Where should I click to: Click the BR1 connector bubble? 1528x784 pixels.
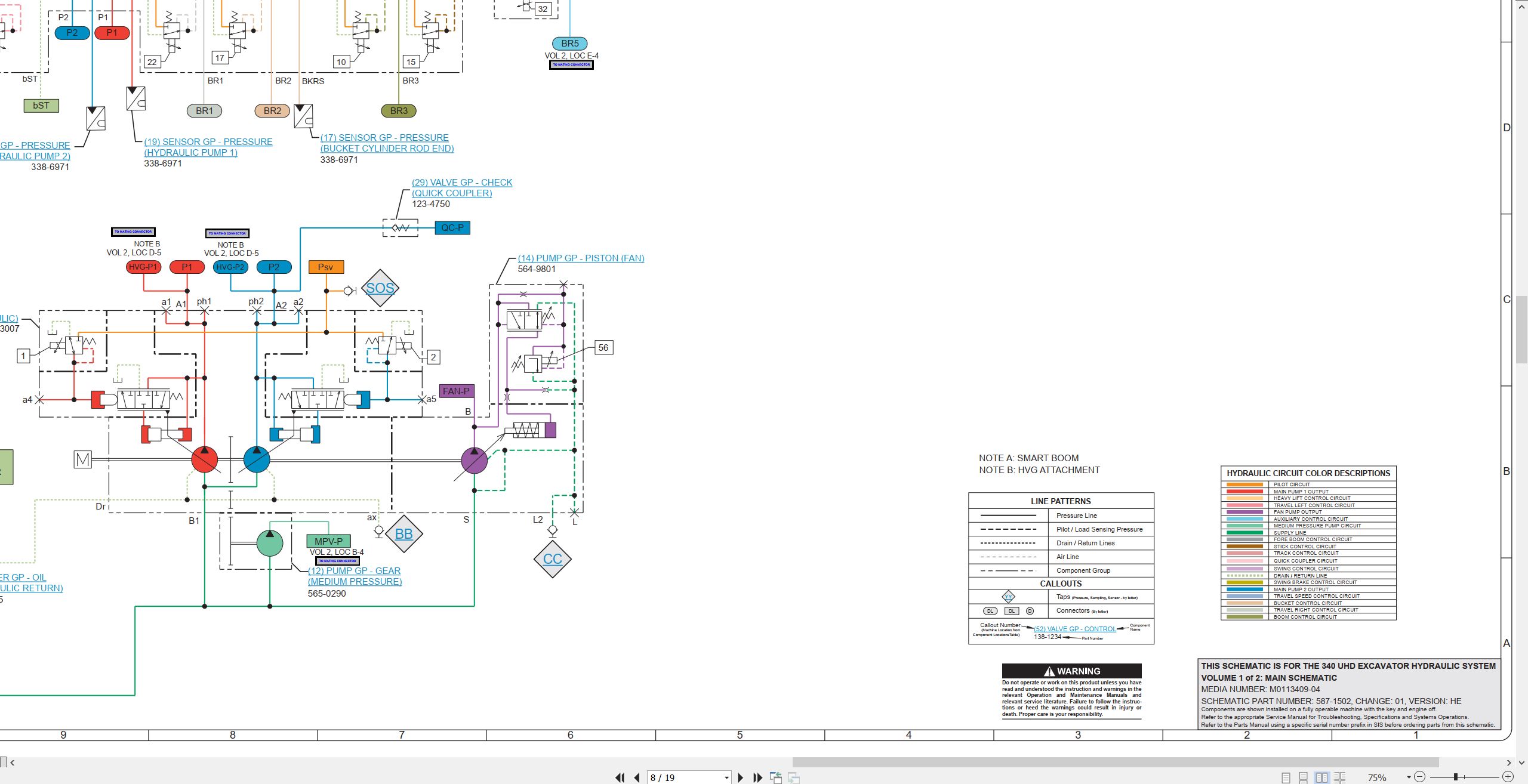coord(204,111)
